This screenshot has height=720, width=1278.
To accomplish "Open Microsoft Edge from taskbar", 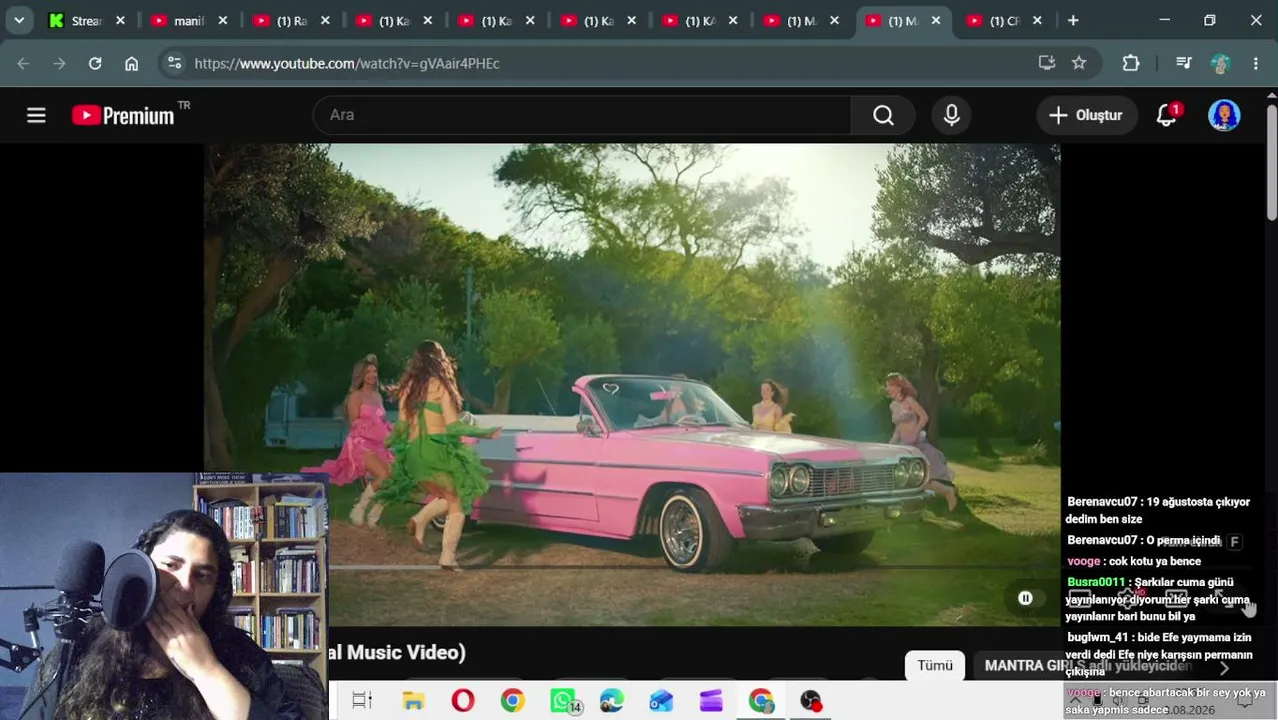I will 612,701.
